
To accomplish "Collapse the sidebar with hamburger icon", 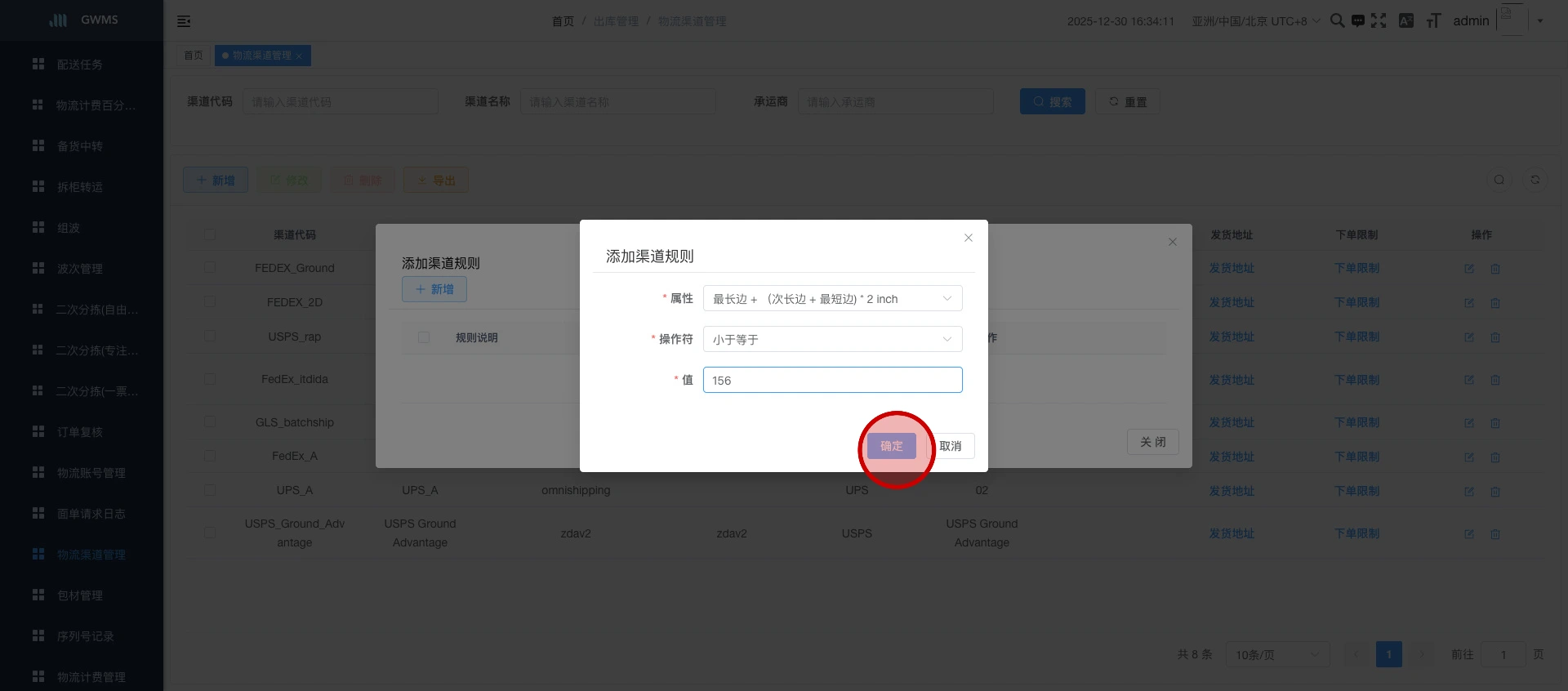I will coord(184,21).
